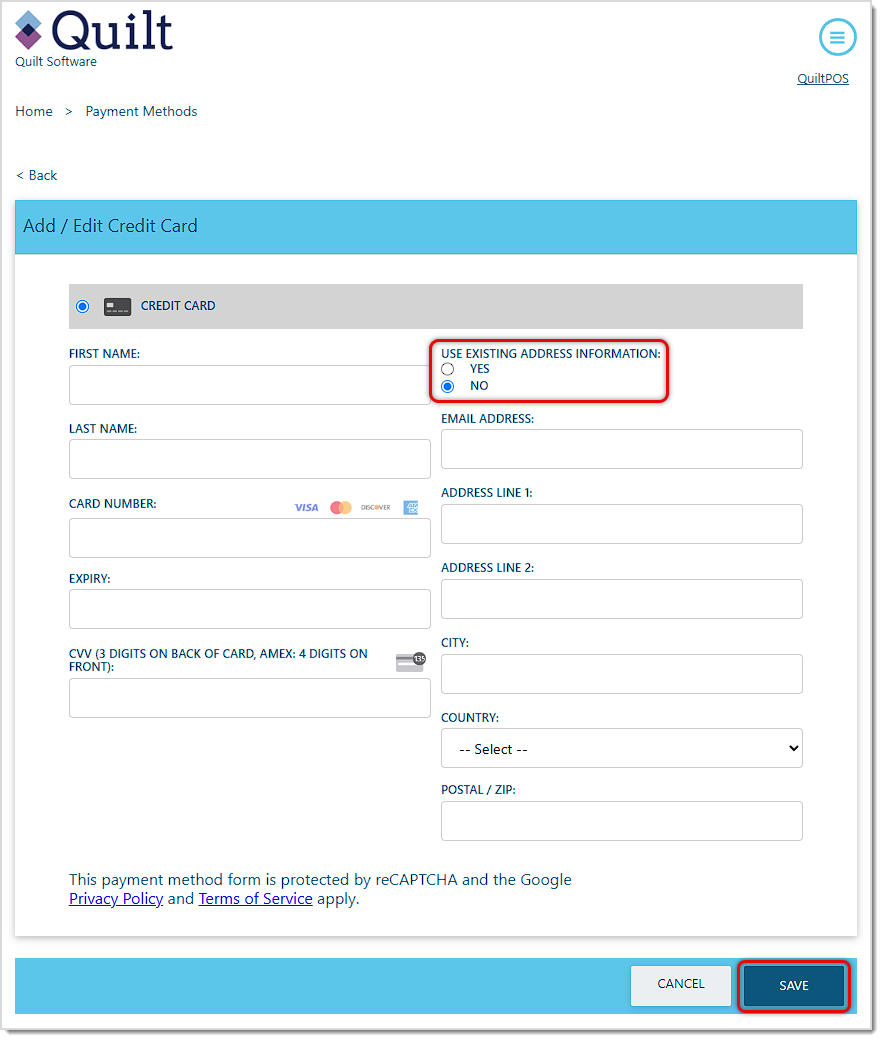Image resolution: width=882 pixels, height=1040 pixels.
Task: Click the CREDIT CARD label
Action: [x=178, y=307]
